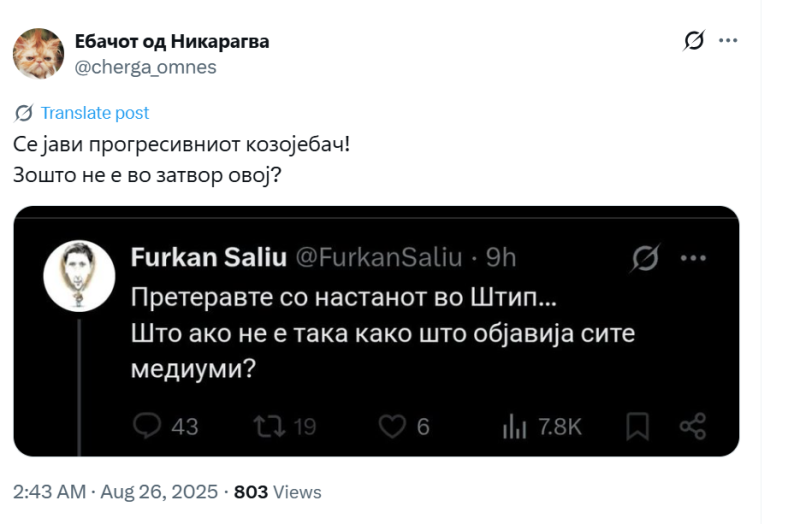Like the quoted post with 6 likes
Viewport: 800px width, 524px height.
click(x=391, y=426)
